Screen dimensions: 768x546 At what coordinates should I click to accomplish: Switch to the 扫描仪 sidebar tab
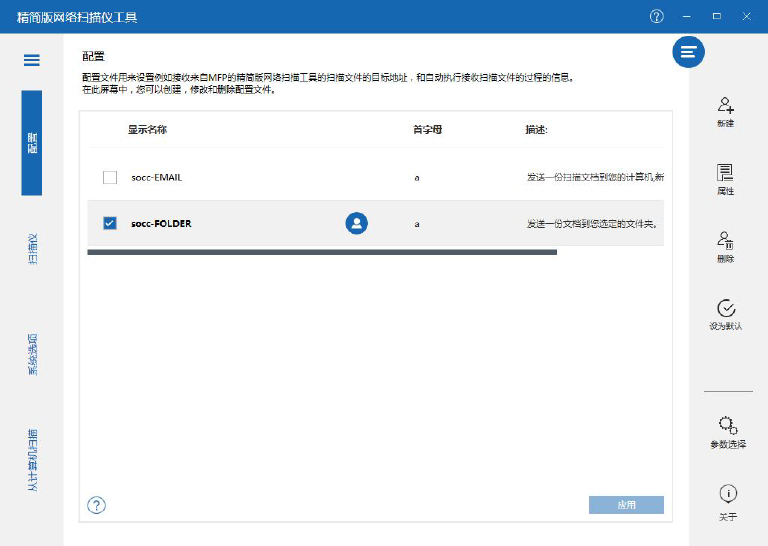[x=32, y=249]
